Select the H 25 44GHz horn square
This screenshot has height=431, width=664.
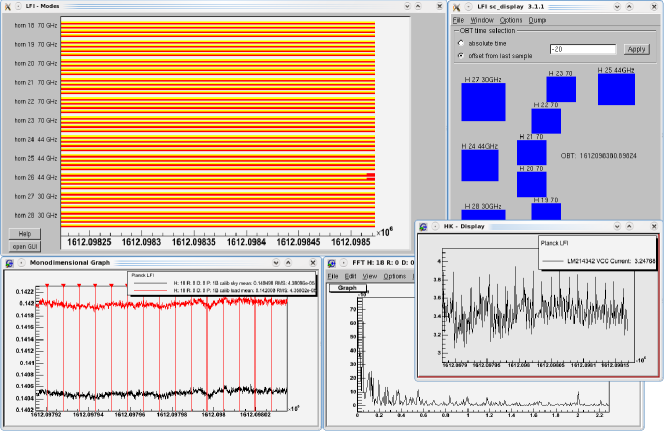point(616,90)
